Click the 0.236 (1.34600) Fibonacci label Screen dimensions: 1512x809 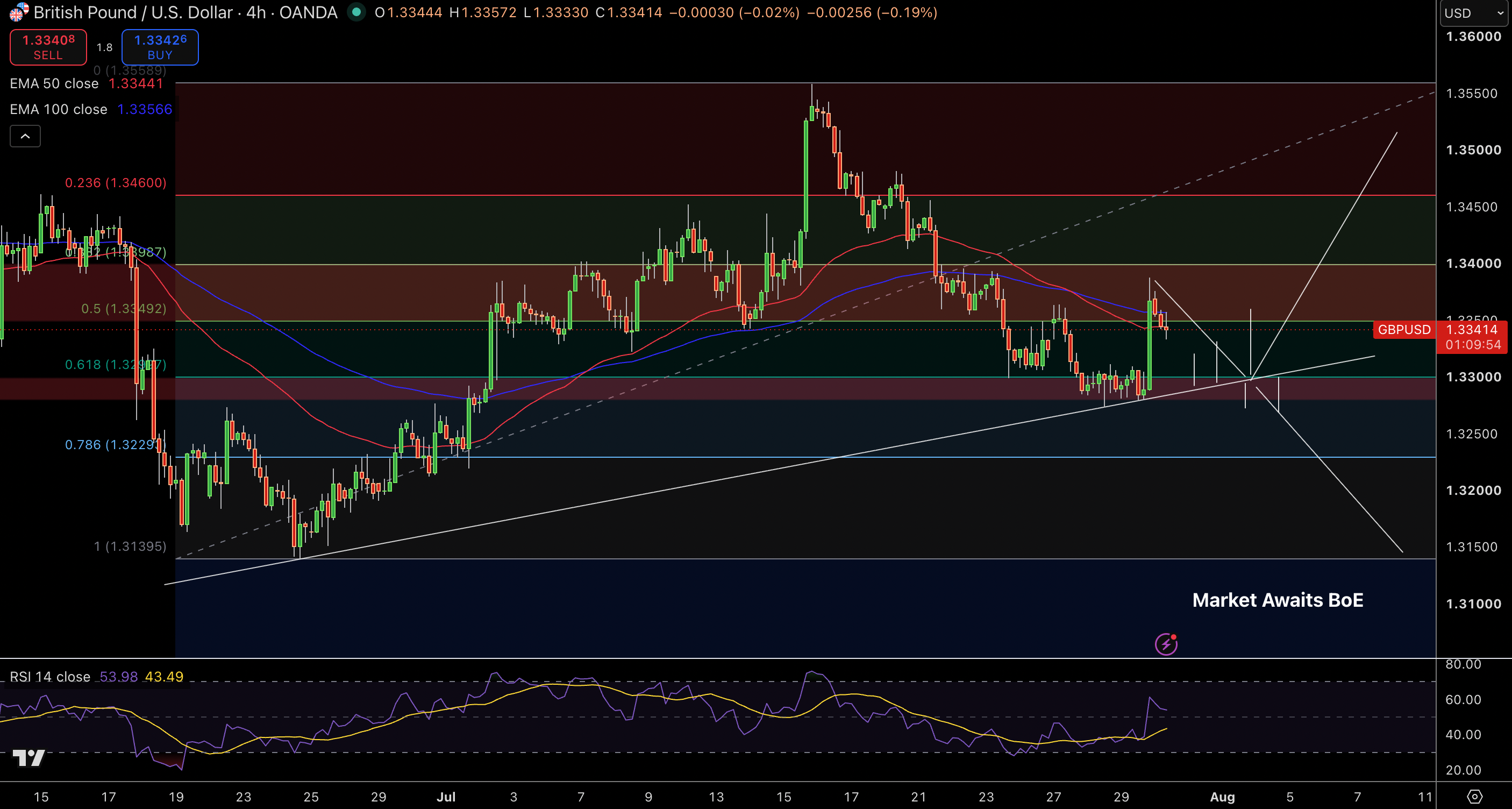coord(116,182)
